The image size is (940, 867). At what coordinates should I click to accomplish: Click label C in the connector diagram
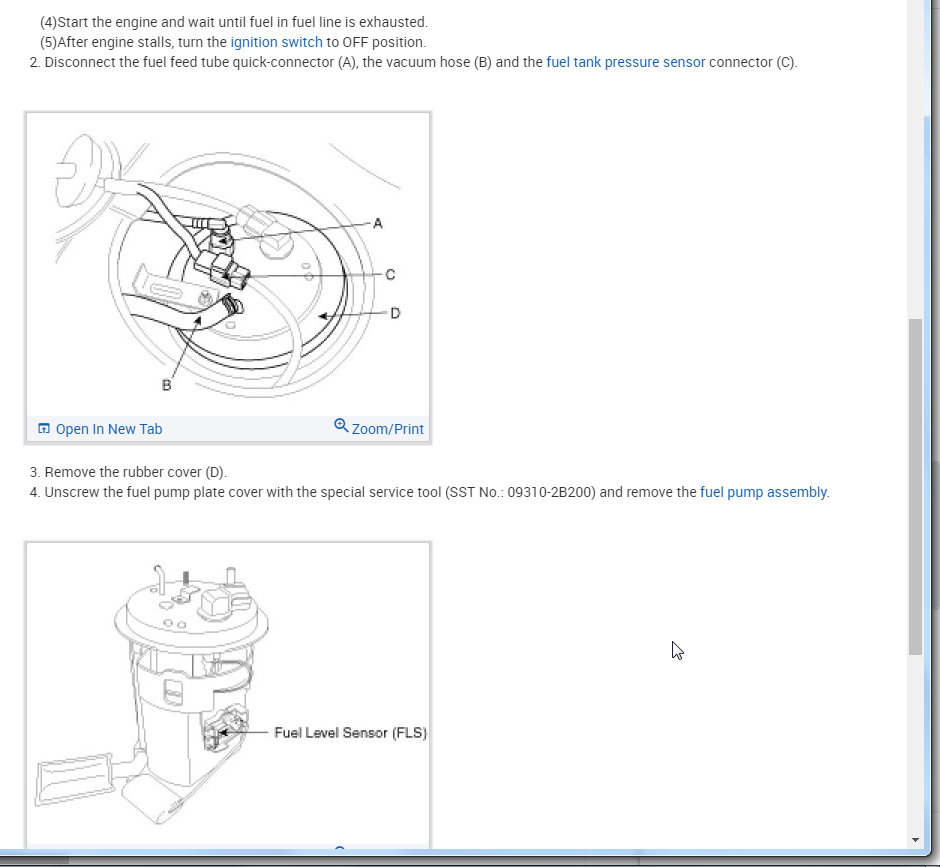[x=390, y=275]
